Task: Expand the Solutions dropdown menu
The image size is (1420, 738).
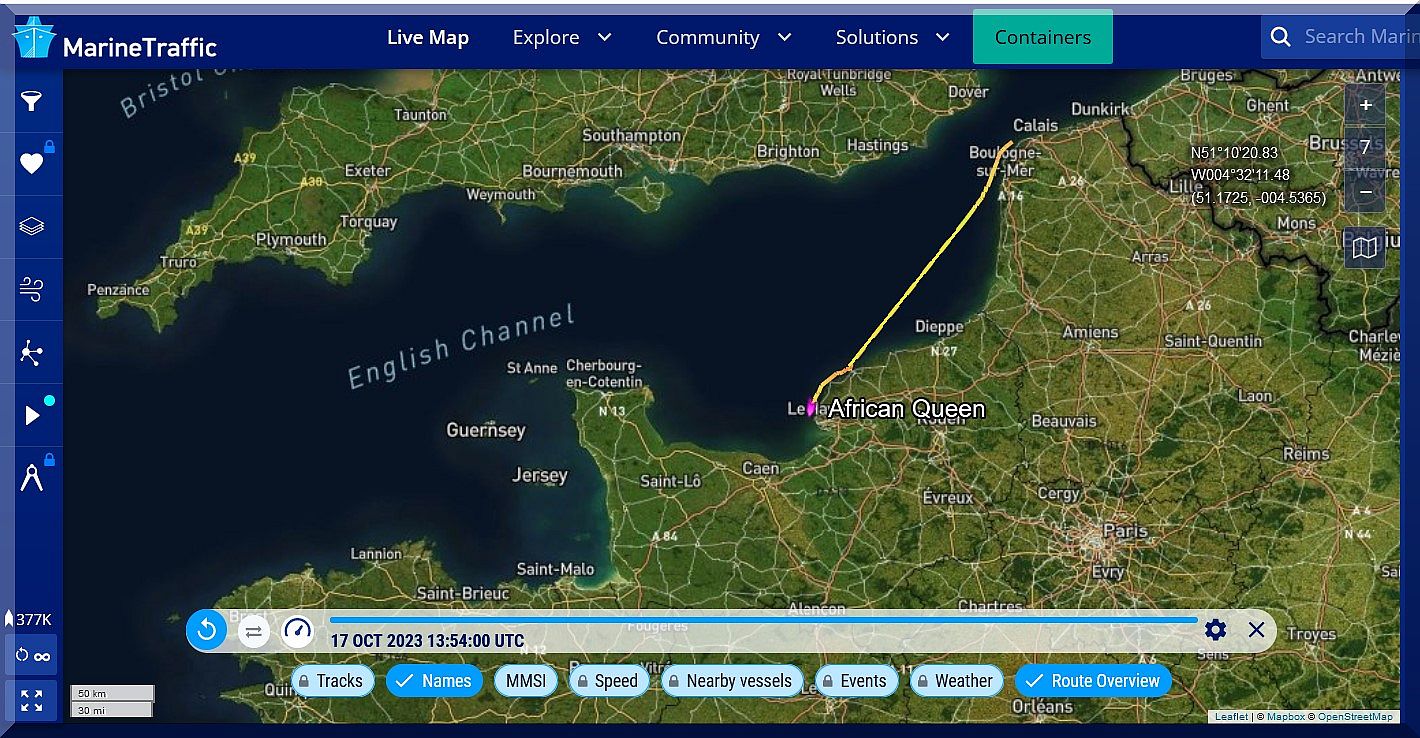Action: [892, 38]
